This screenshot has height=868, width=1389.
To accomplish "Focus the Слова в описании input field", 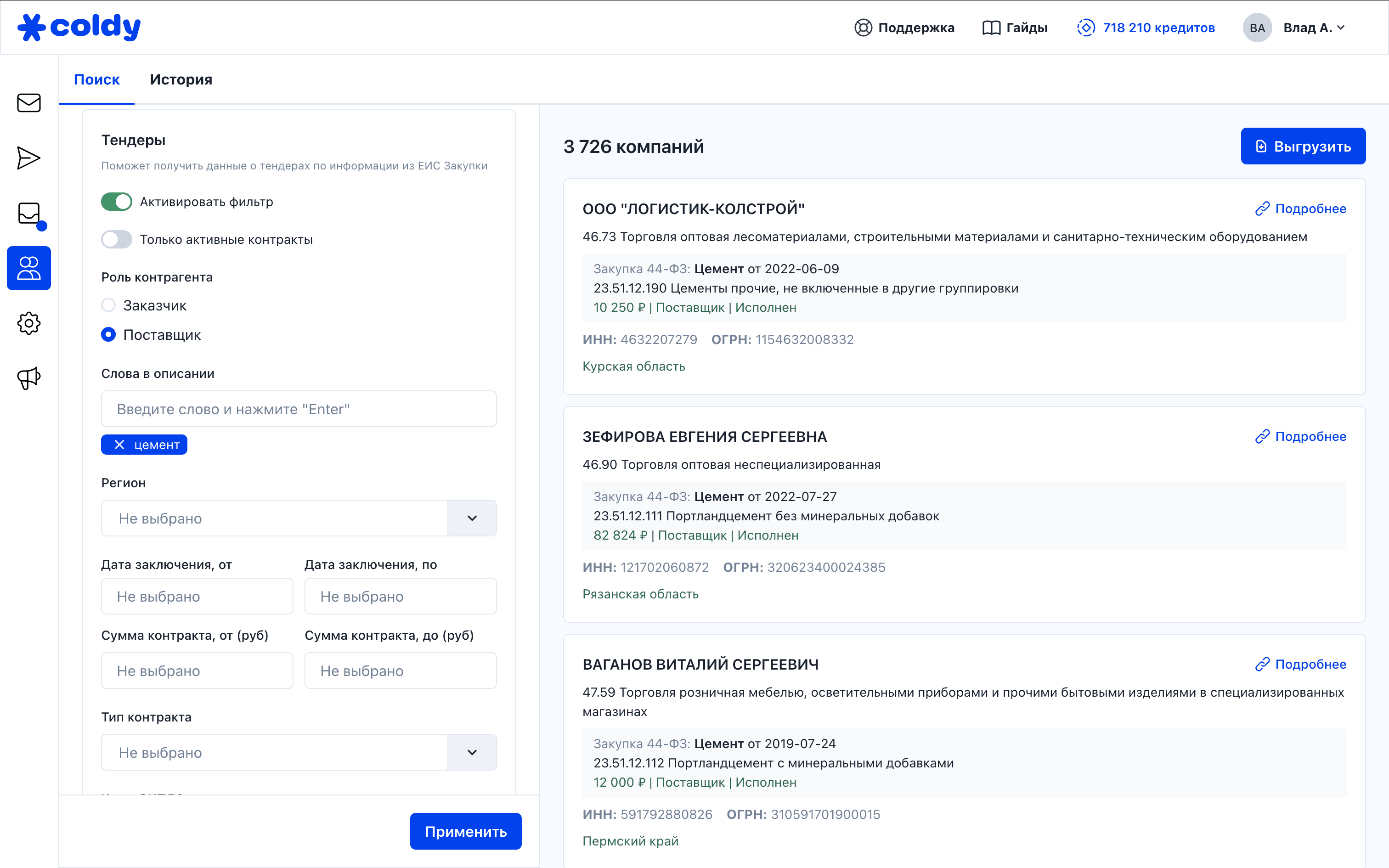I will coord(299,409).
